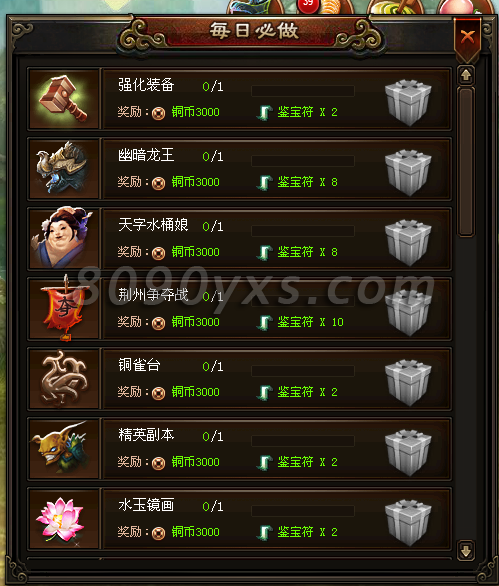
Task: Claim the gift box for 强化装备
Action: tap(408, 102)
